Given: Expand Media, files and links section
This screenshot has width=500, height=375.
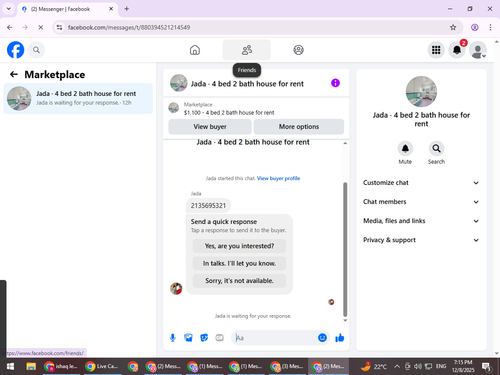Looking at the screenshot, I should point(421,221).
